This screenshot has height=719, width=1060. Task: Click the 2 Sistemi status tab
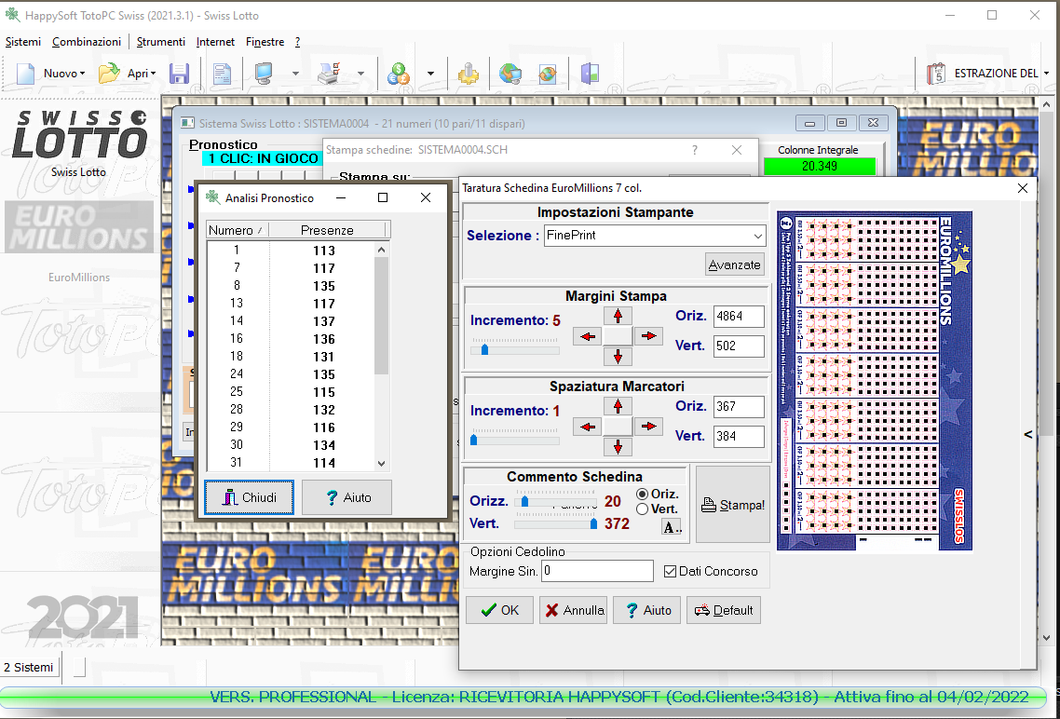click(x=29, y=668)
